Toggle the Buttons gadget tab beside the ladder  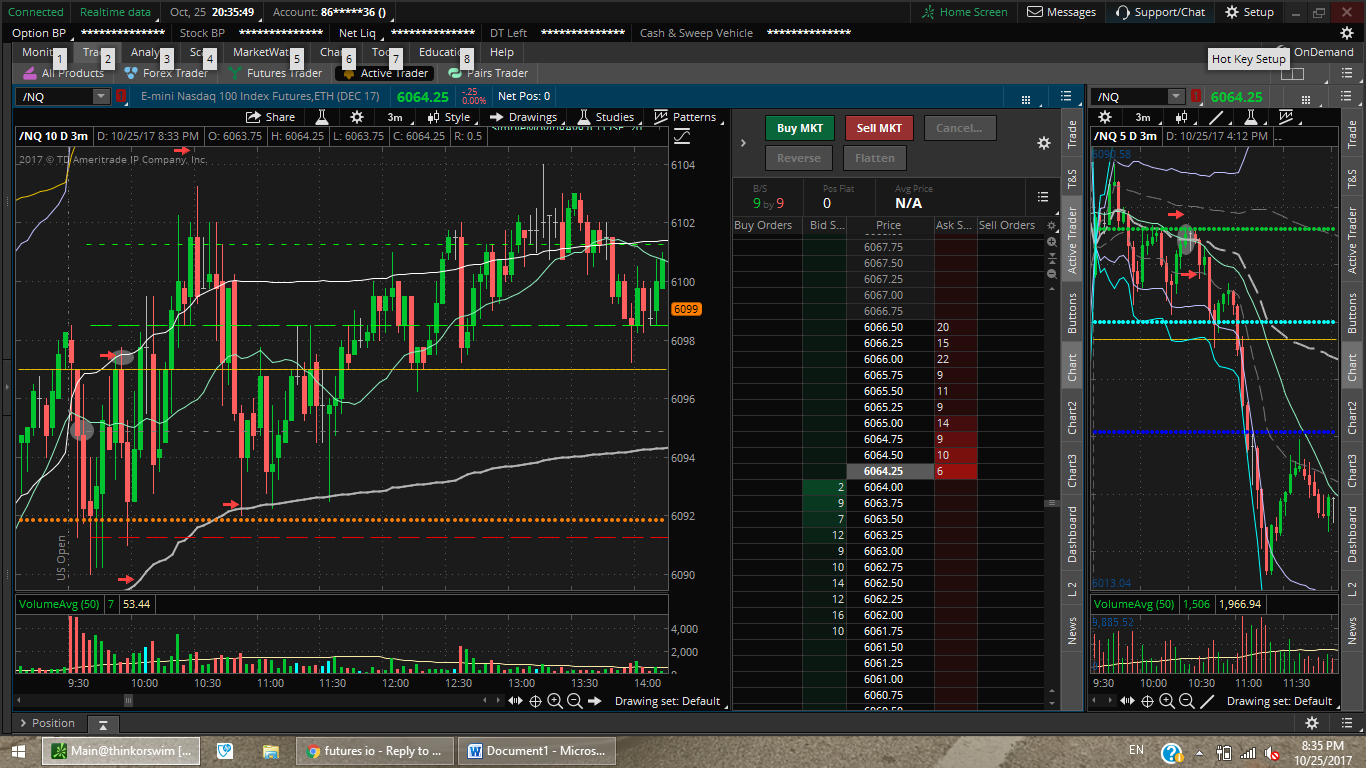(x=1072, y=313)
